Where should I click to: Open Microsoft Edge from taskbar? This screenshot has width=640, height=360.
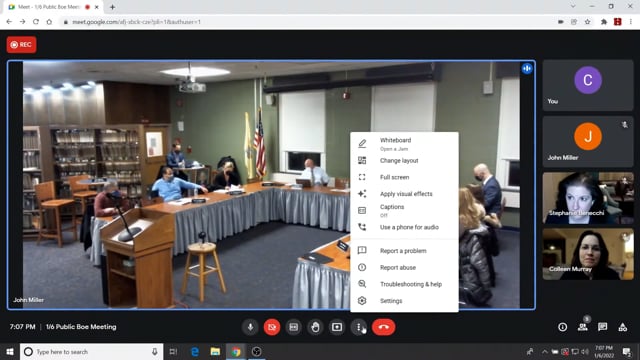coord(195,351)
